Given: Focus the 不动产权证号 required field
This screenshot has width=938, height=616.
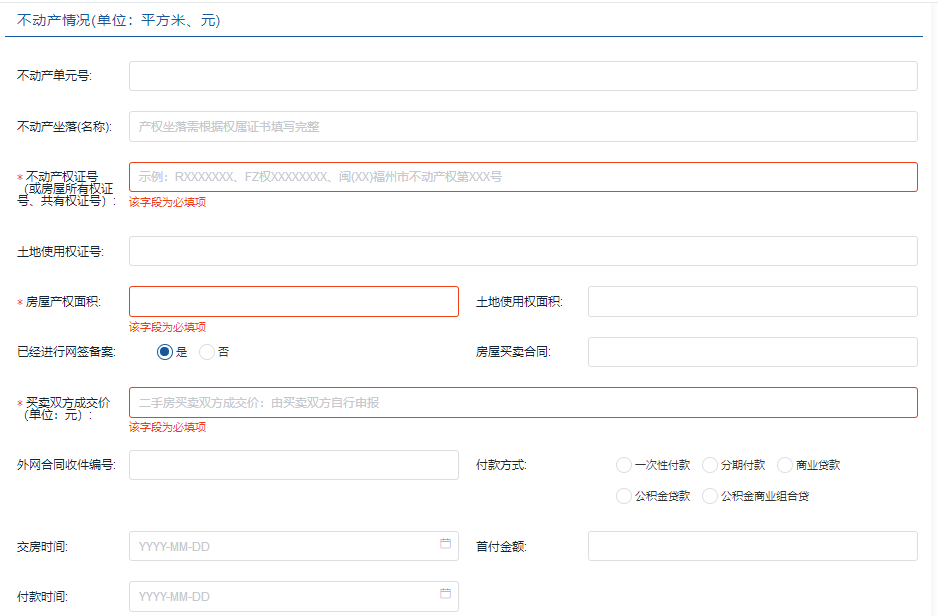Looking at the screenshot, I should (523, 177).
